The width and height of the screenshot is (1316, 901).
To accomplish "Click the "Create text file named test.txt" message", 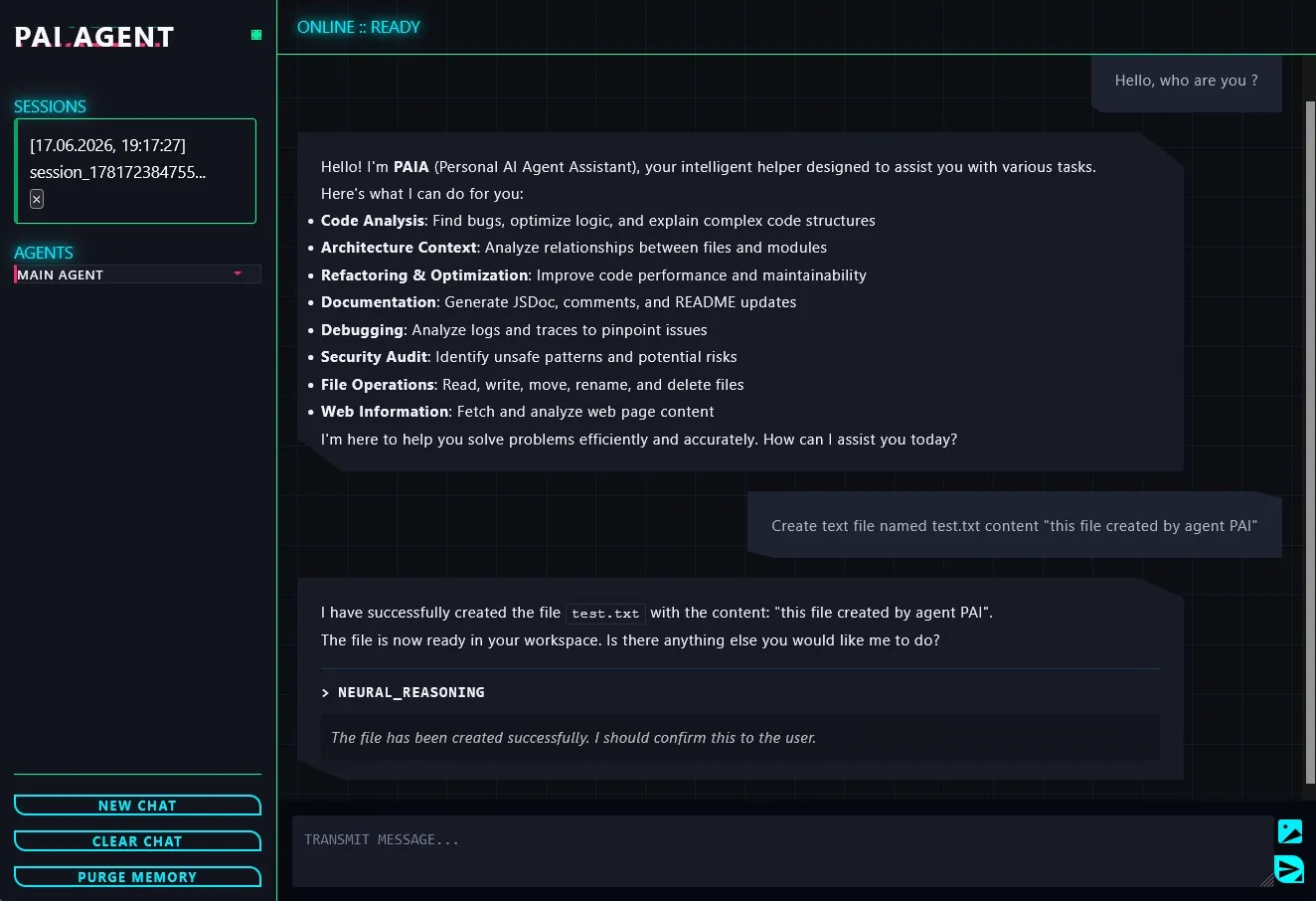I will click(x=1015, y=526).
